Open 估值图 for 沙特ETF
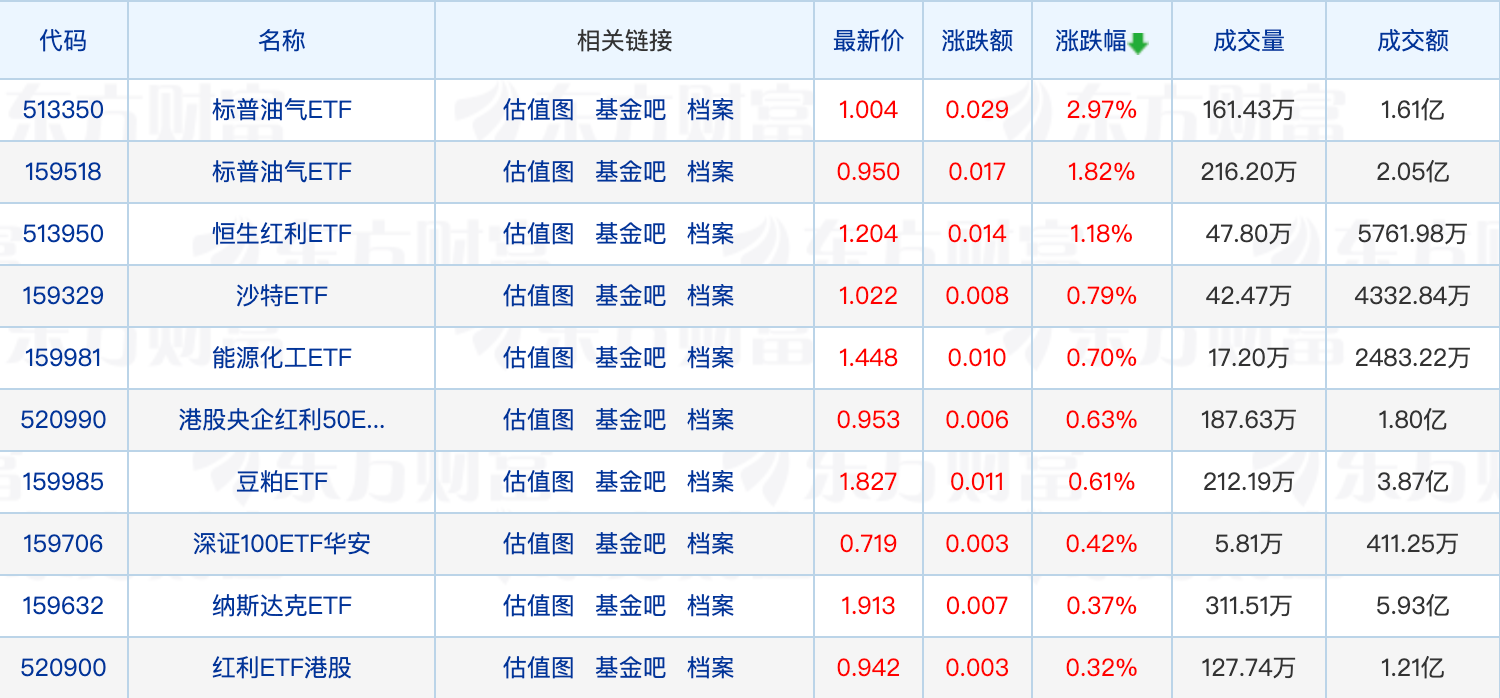The image size is (1500, 698). pyautogui.click(x=539, y=296)
